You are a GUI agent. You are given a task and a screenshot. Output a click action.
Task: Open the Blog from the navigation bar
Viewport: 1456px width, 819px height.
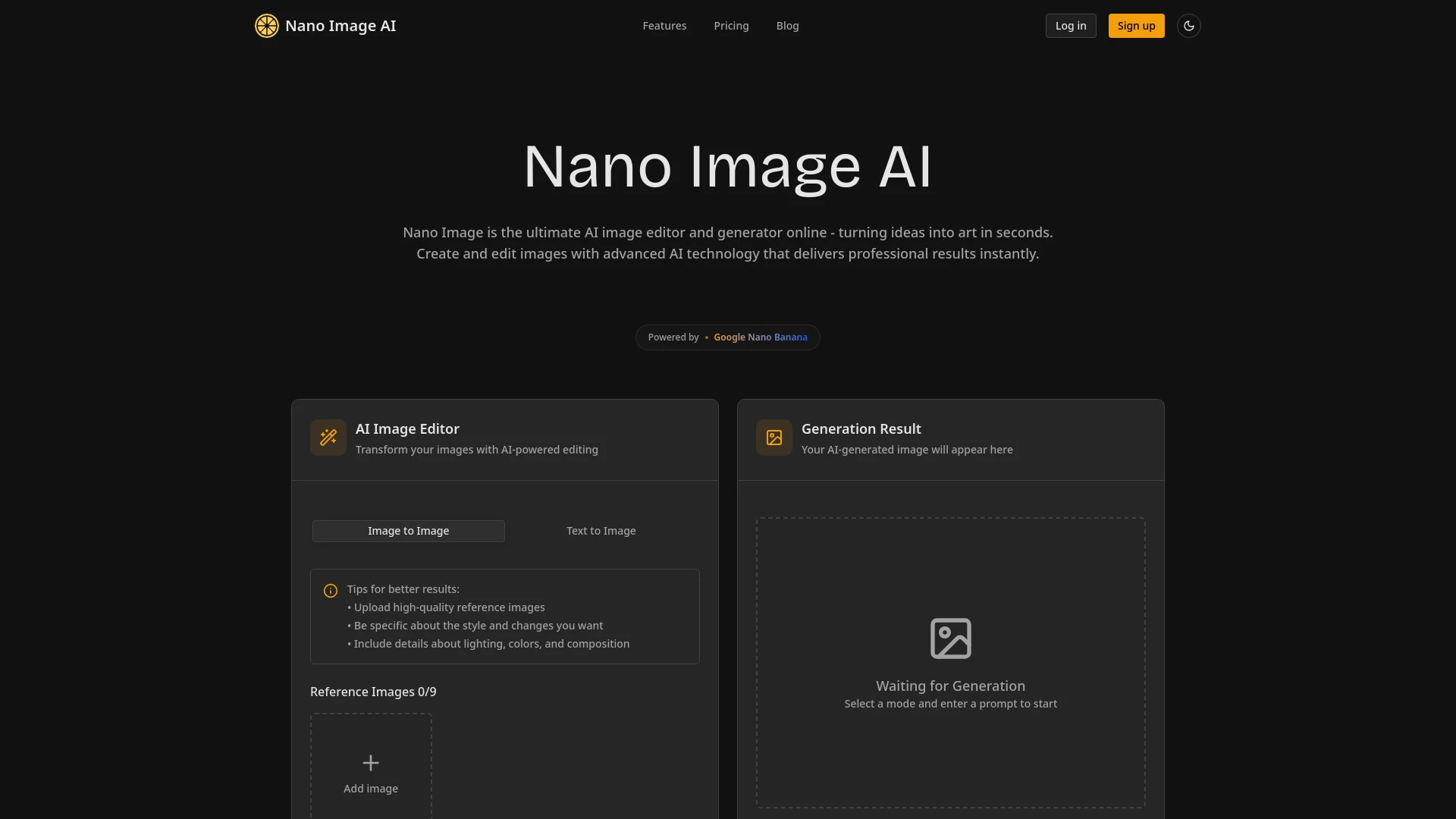point(787,25)
